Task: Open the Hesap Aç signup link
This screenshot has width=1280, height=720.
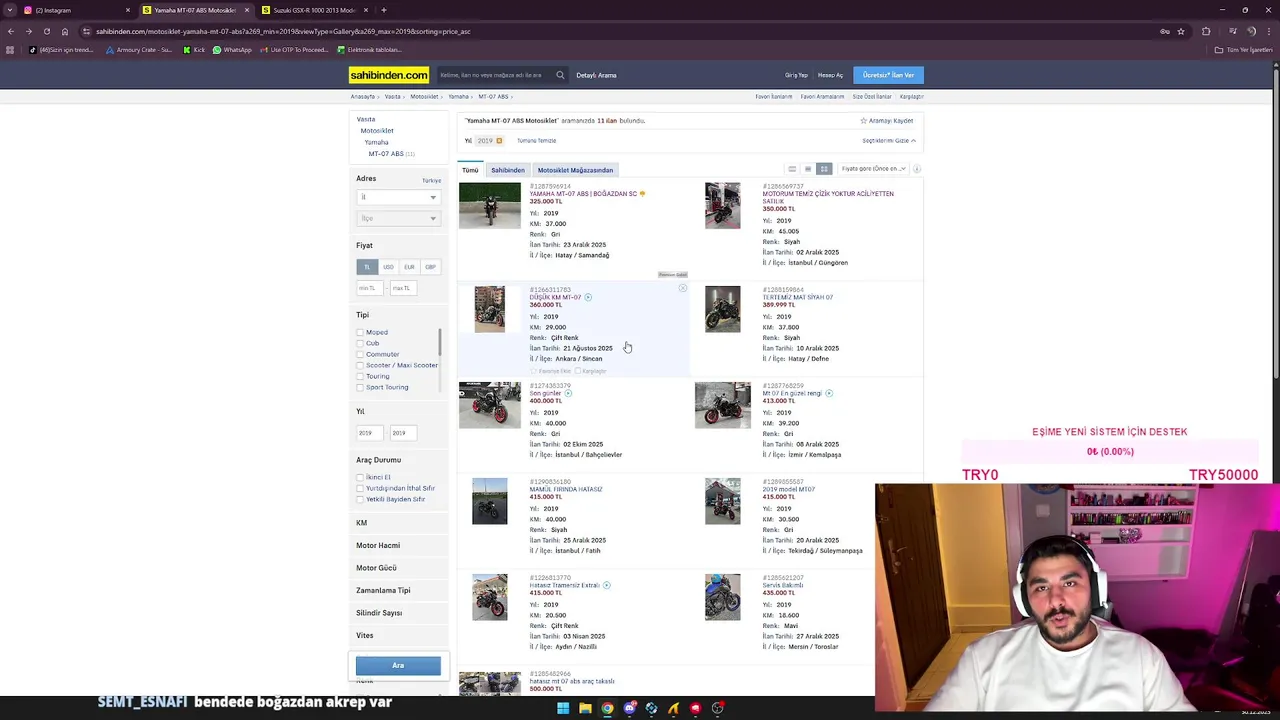Action: click(830, 75)
